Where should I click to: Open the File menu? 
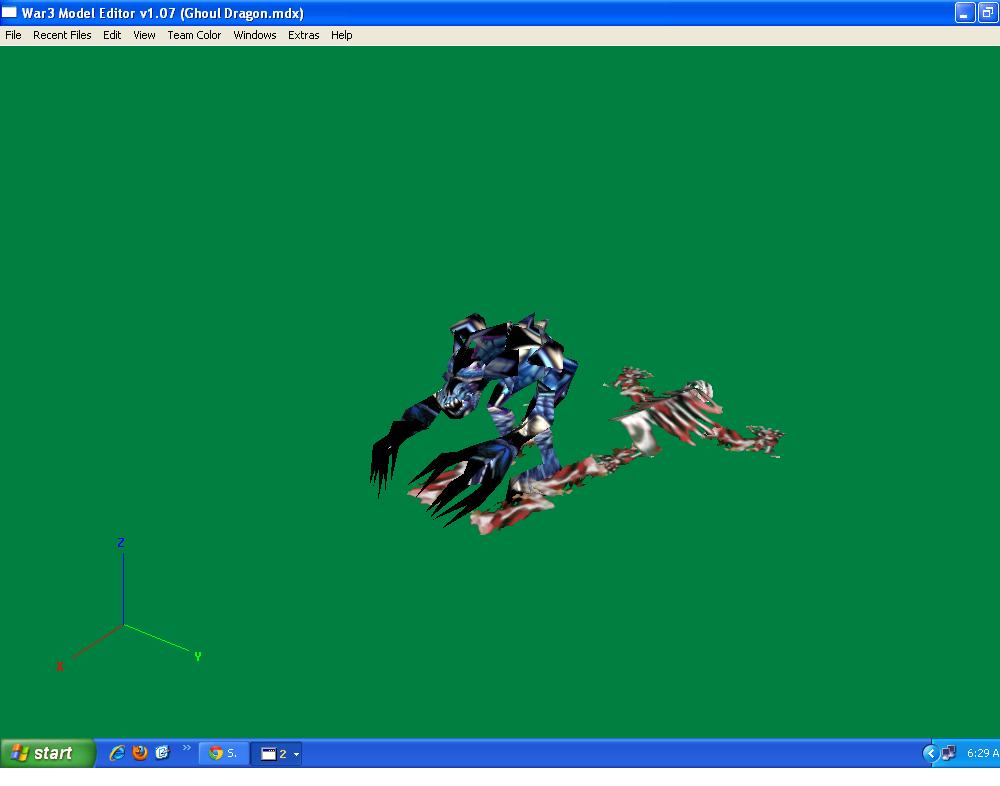tap(13, 35)
